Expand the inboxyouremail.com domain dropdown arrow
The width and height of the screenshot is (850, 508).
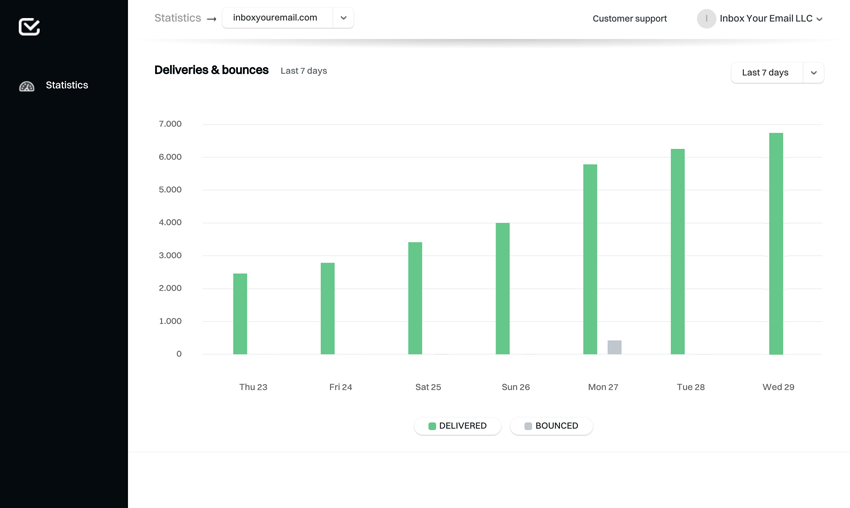[343, 18]
